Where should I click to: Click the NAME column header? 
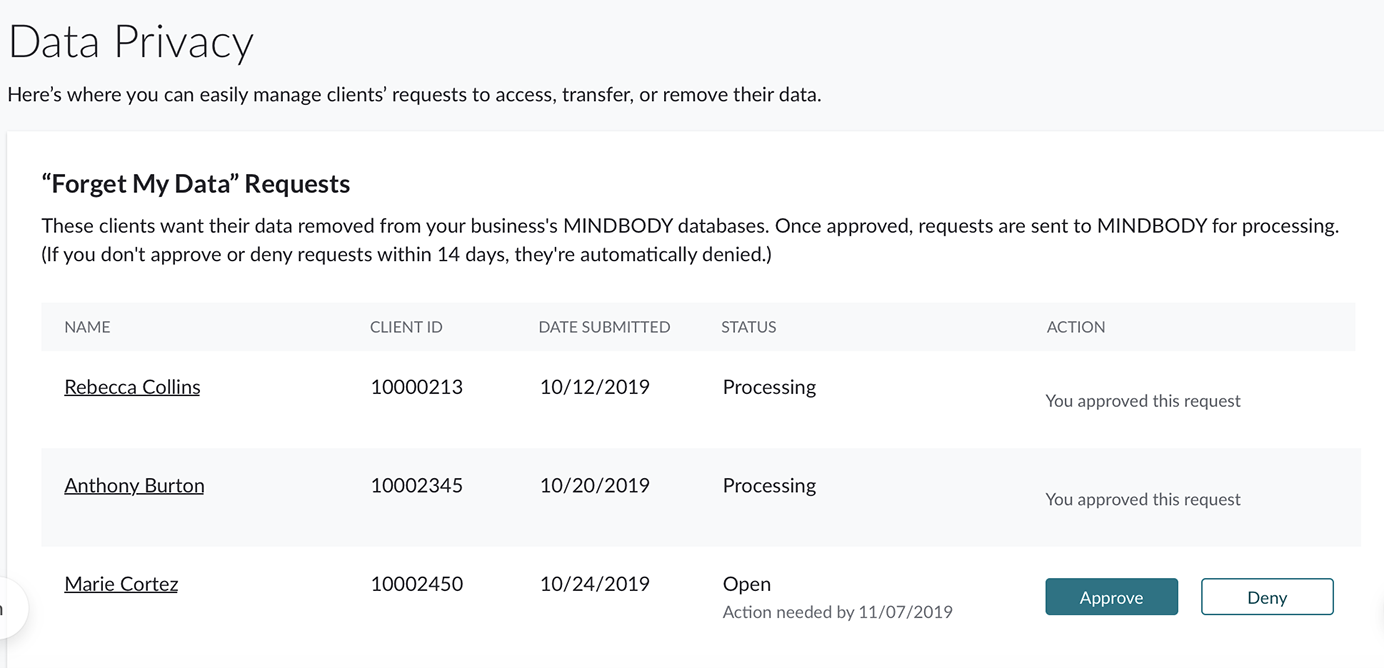point(87,327)
